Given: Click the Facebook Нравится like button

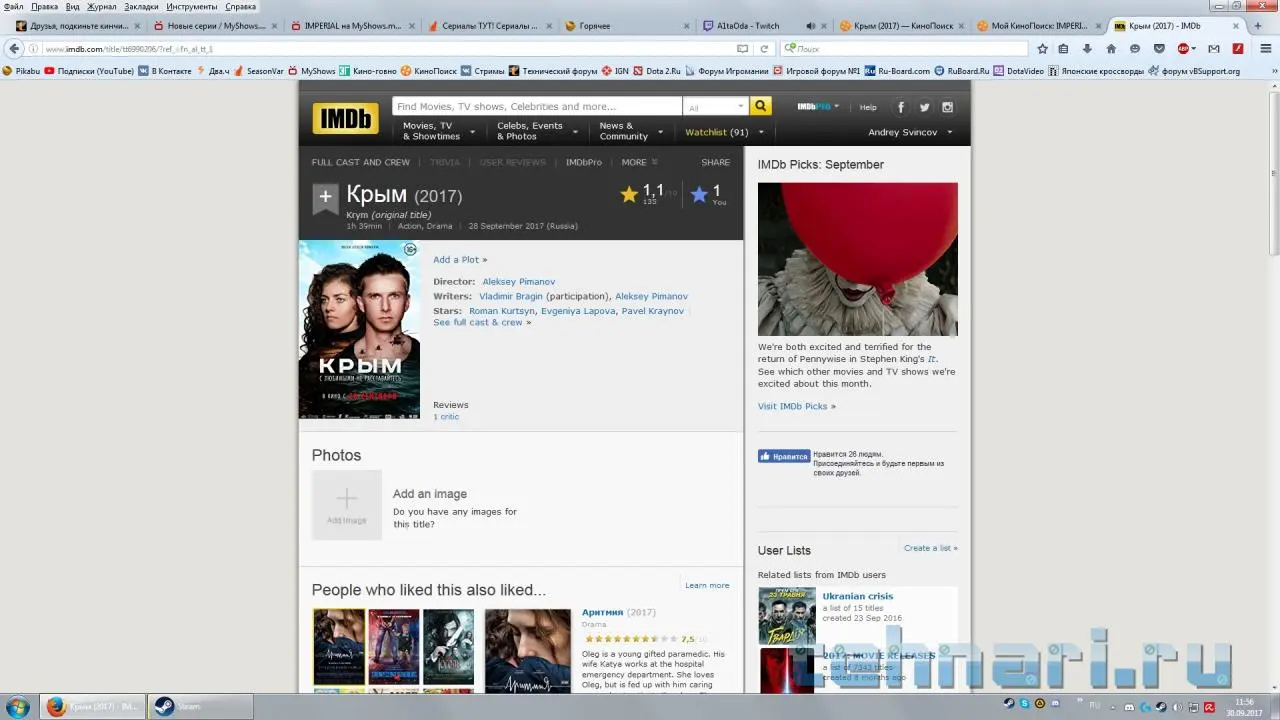Looking at the screenshot, I should (784, 456).
